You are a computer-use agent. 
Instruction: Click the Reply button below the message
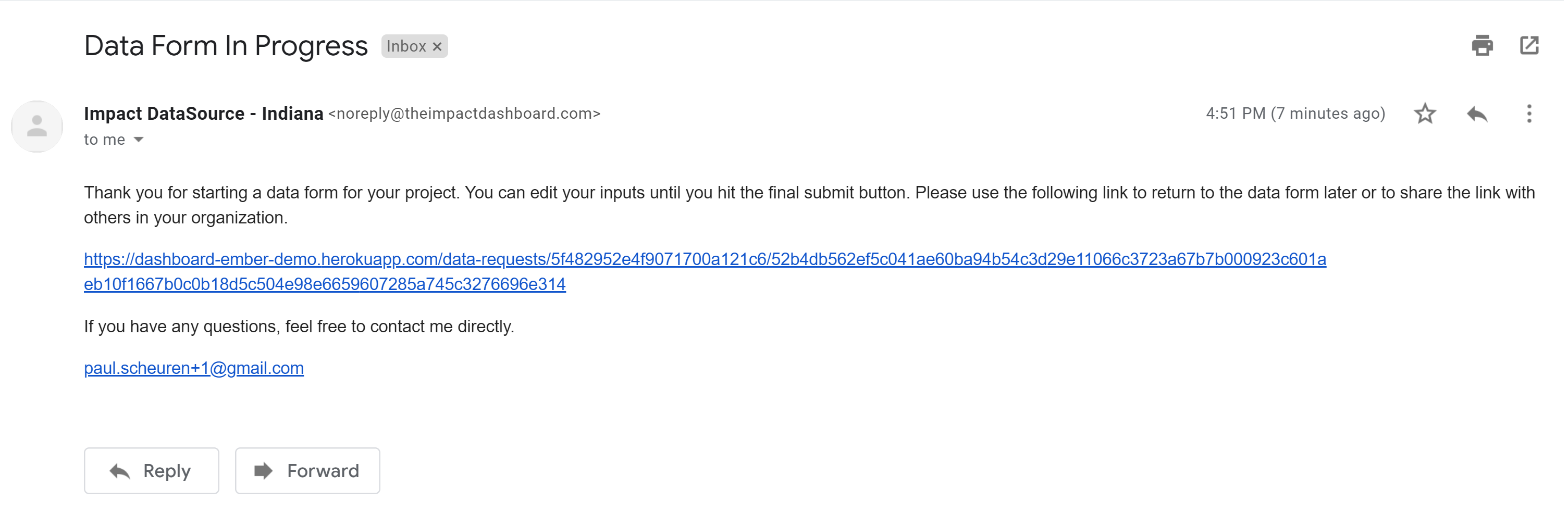point(152,471)
